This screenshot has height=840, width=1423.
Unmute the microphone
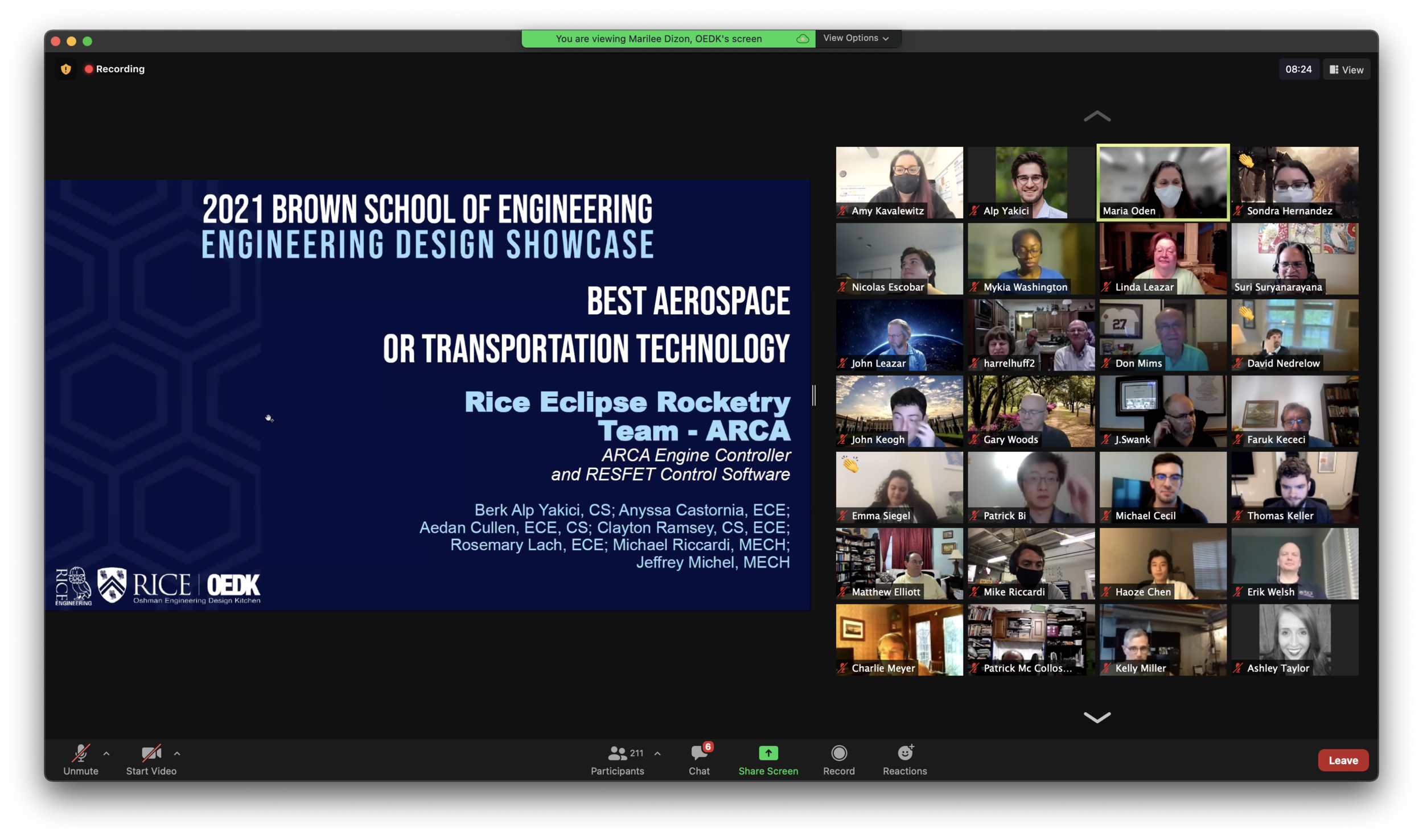tap(80, 753)
